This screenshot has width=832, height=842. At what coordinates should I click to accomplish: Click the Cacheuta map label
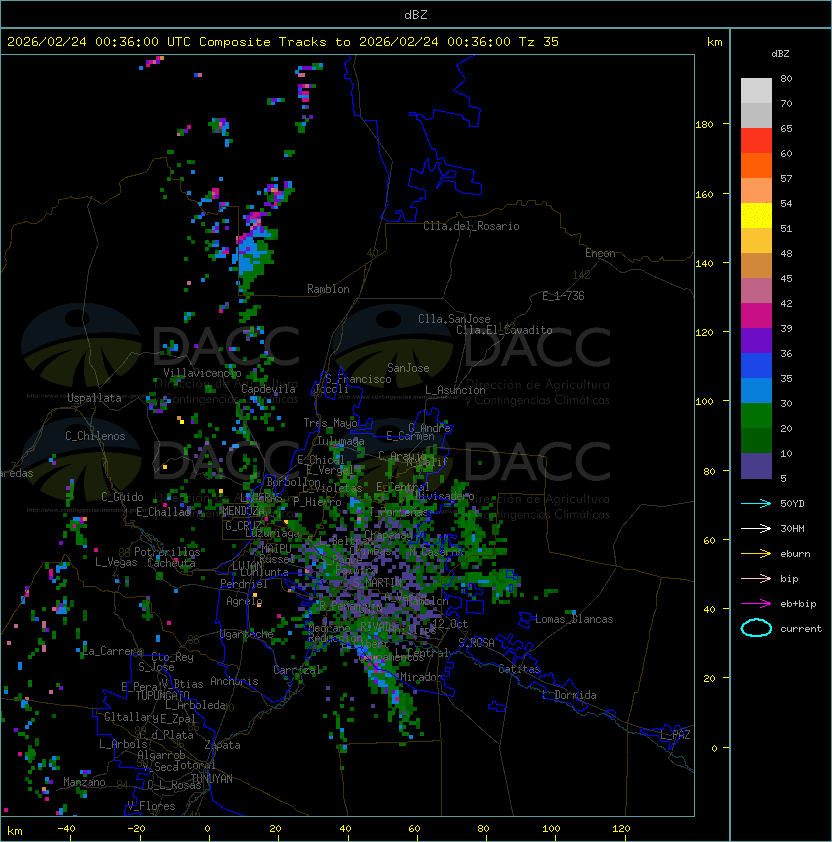point(171,563)
